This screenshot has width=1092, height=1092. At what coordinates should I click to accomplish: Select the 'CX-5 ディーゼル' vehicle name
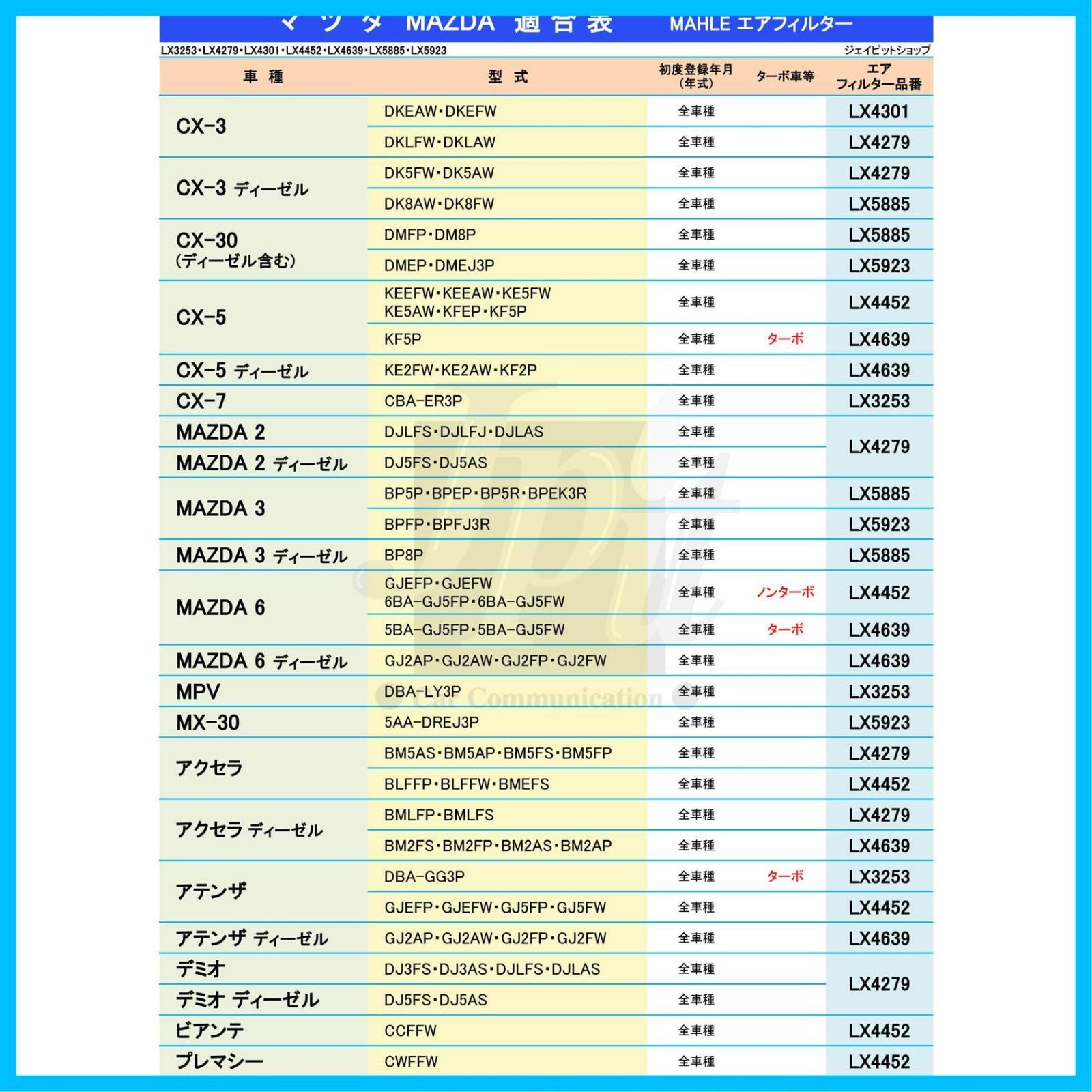pyautogui.click(x=242, y=371)
